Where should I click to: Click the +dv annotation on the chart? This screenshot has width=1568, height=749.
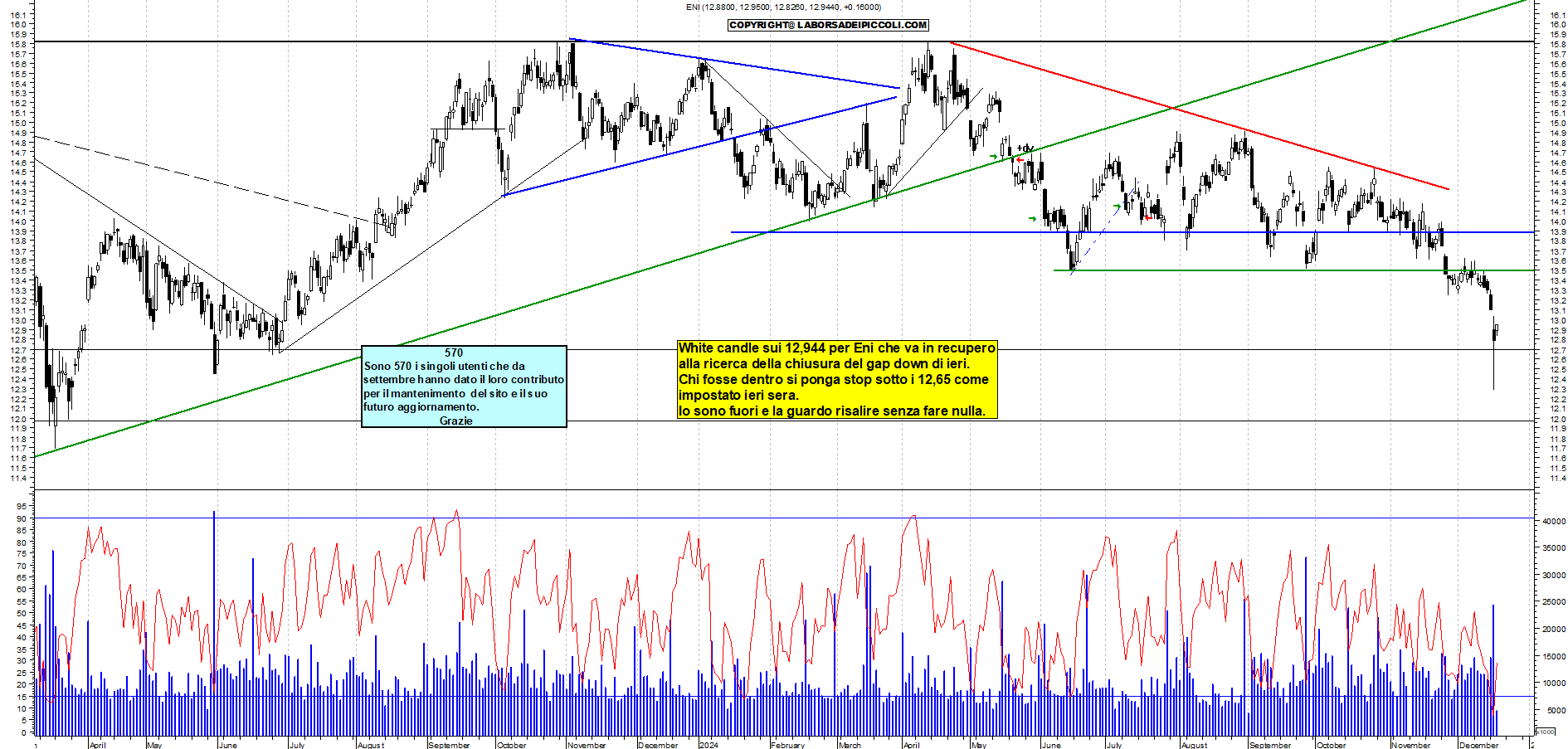1025,148
